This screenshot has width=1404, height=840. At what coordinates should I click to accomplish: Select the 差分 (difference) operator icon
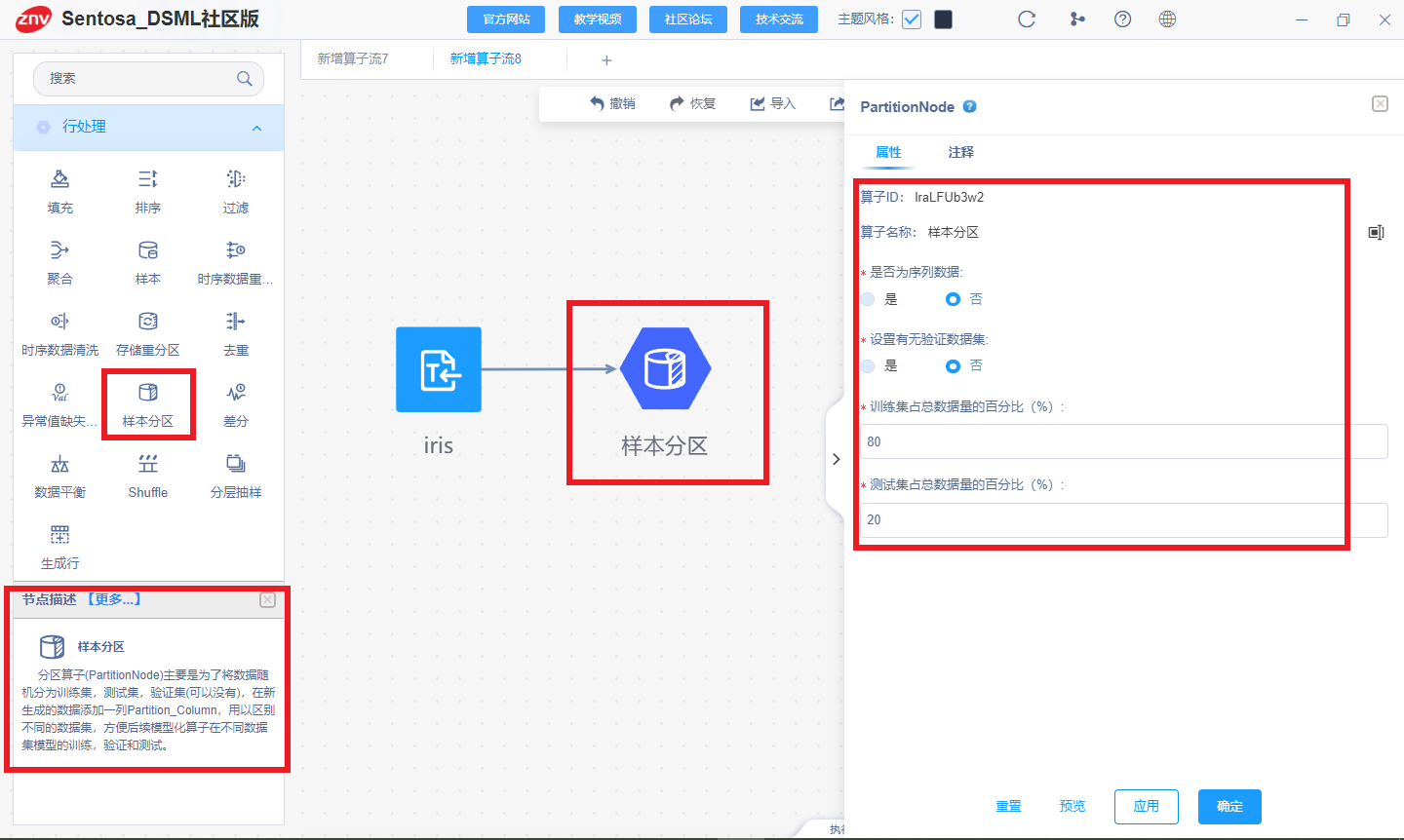(x=236, y=393)
